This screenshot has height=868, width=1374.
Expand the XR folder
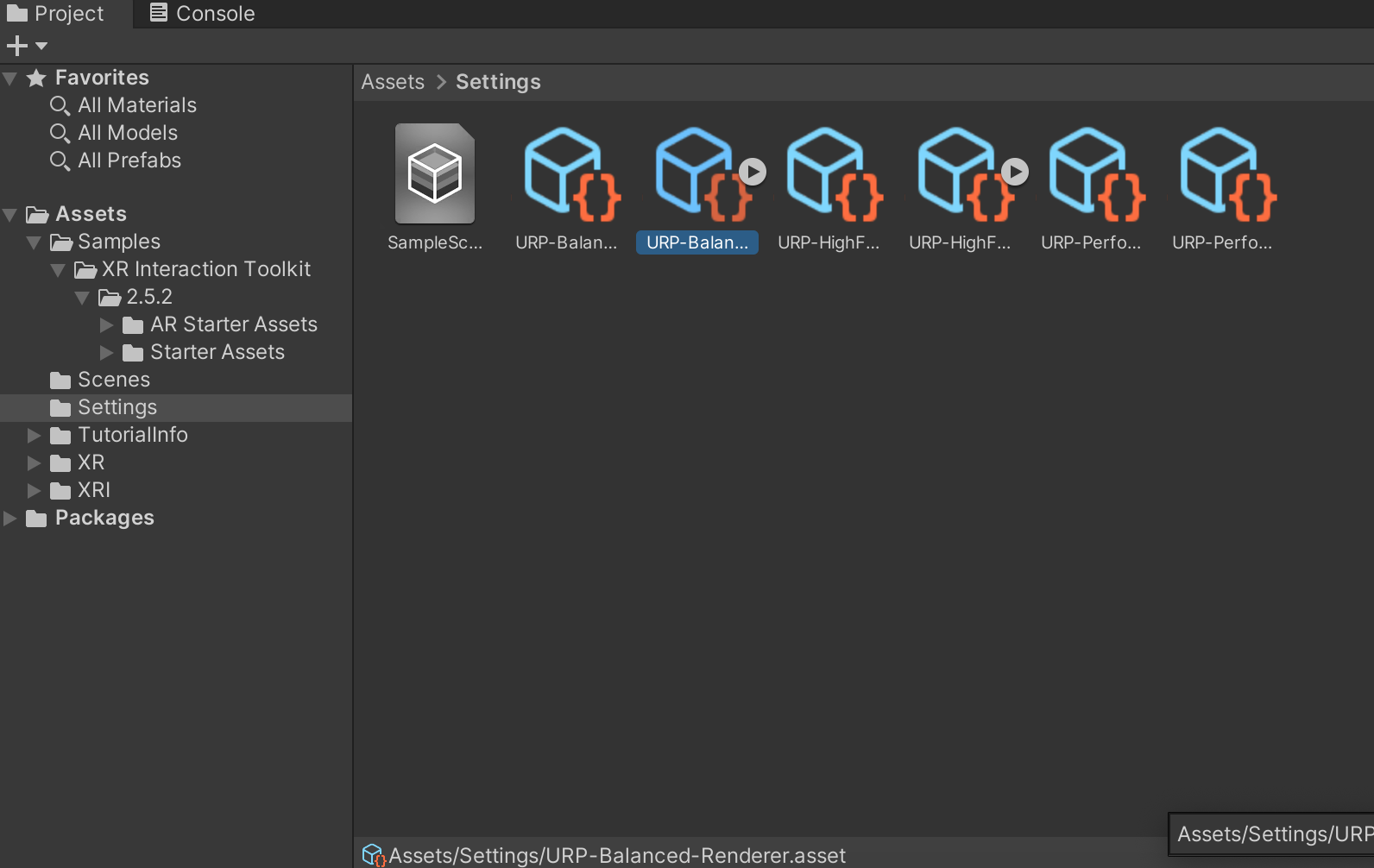[35, 463]
